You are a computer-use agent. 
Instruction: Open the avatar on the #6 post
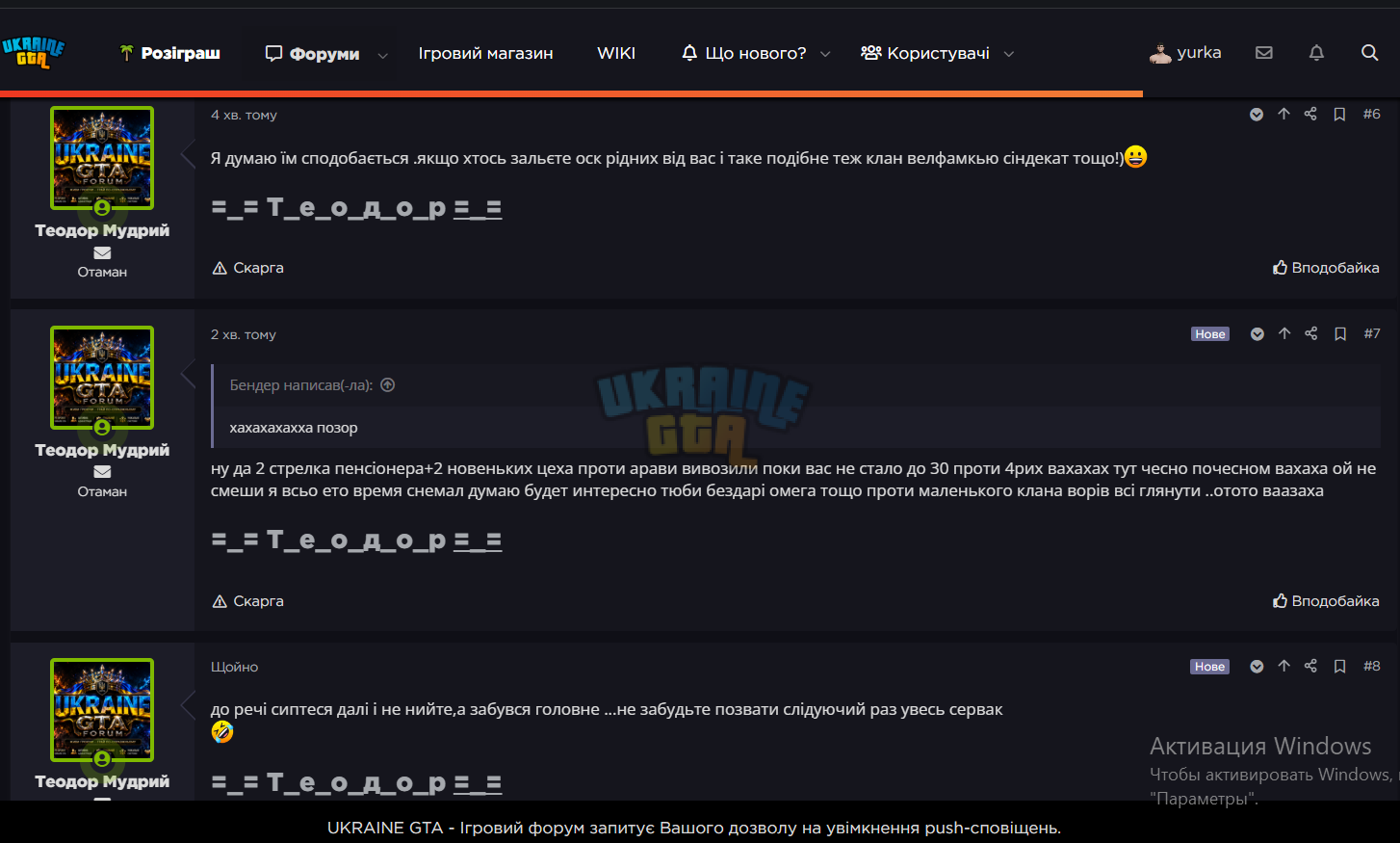click(102, 158)
